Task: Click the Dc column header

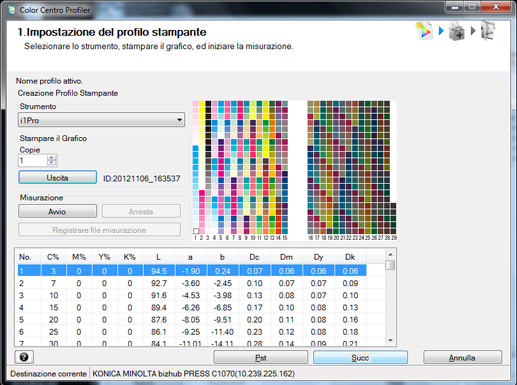Action: [255, 257]
